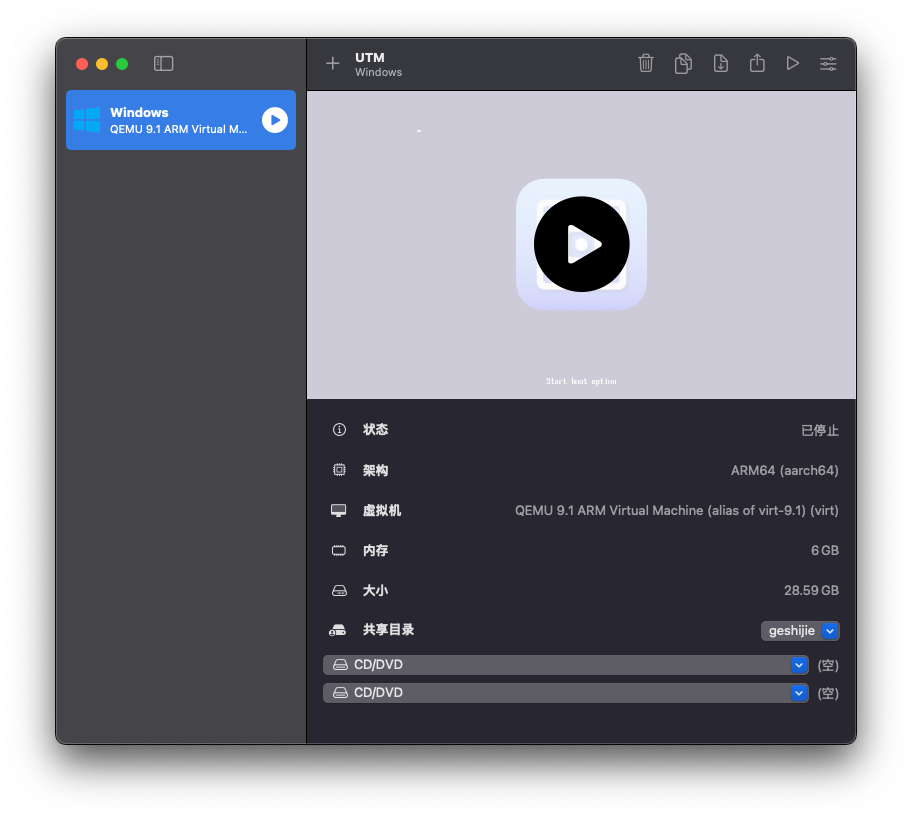Expand the second CD/DVD drive dropdown
The height and width of the screenshot is (818, 912).
pos(566,693)
